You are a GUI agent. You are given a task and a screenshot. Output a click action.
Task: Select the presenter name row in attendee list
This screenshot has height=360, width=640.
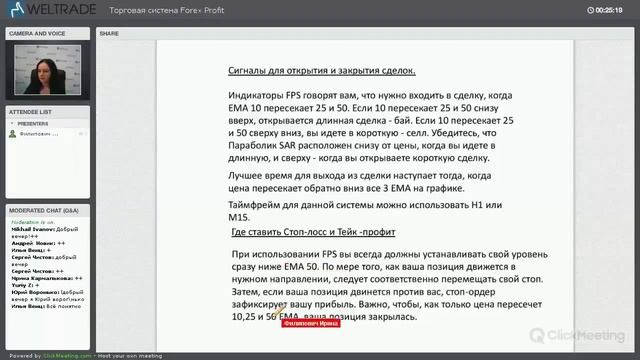click(x=48, y=133)
